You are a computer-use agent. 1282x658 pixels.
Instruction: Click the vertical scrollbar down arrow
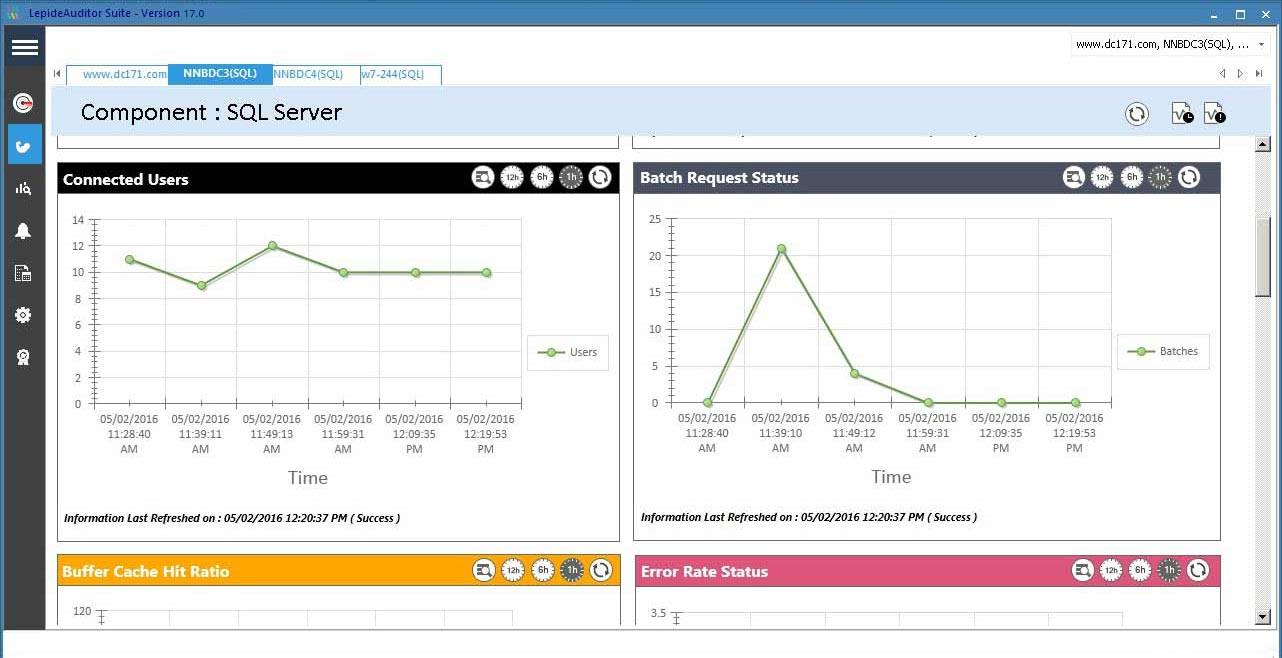1262,618
